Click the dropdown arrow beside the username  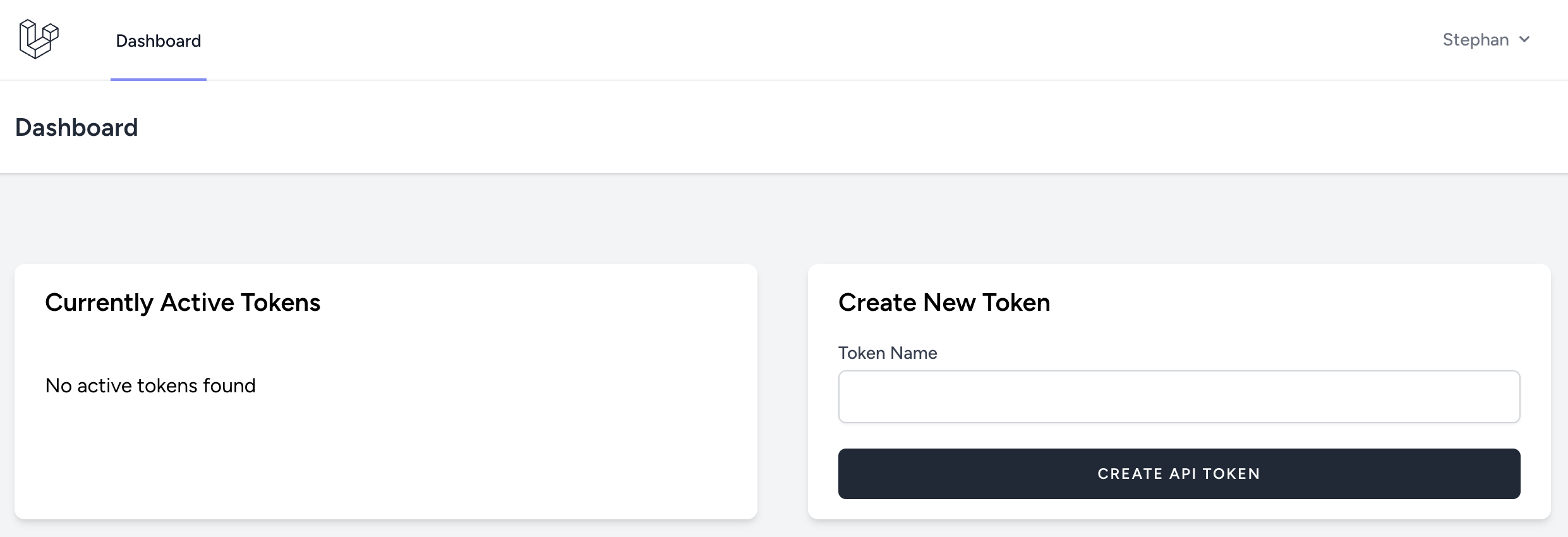[1526, 39]
